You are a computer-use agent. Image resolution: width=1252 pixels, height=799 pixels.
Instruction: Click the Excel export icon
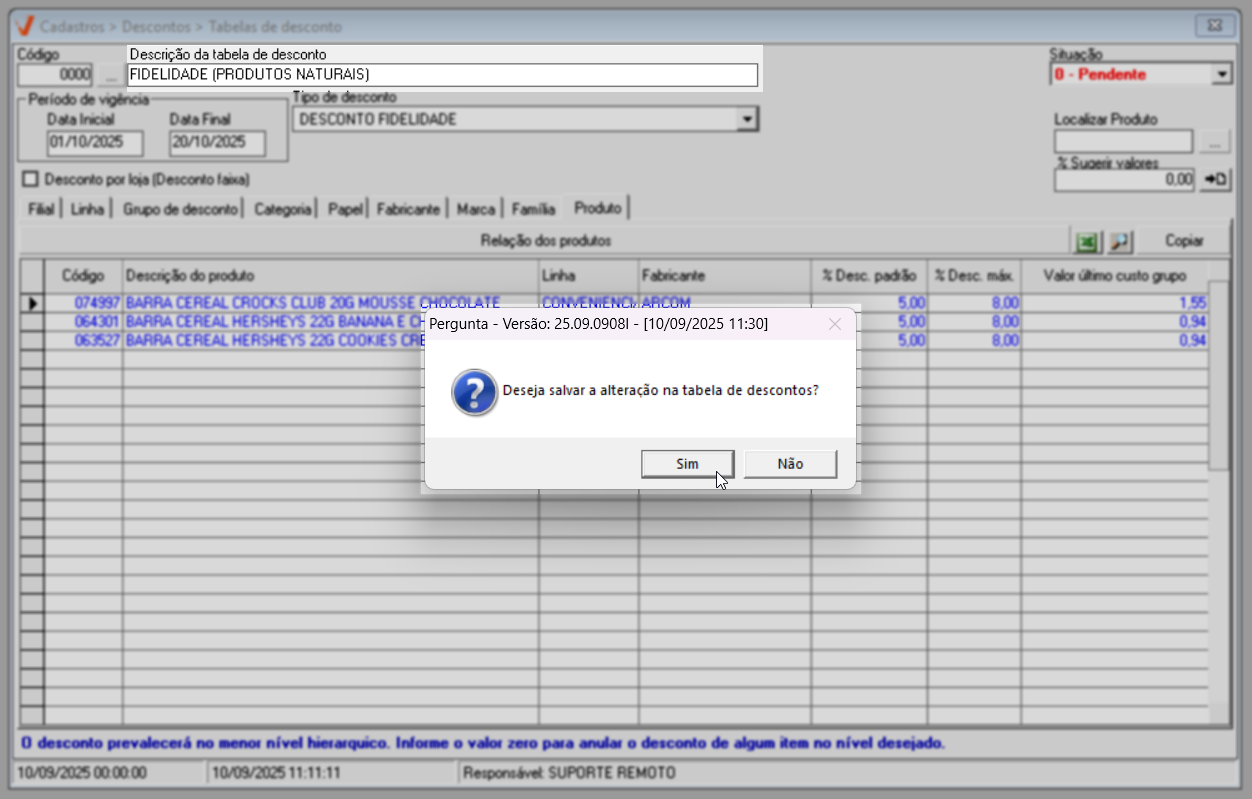[x=1086, y=241]
